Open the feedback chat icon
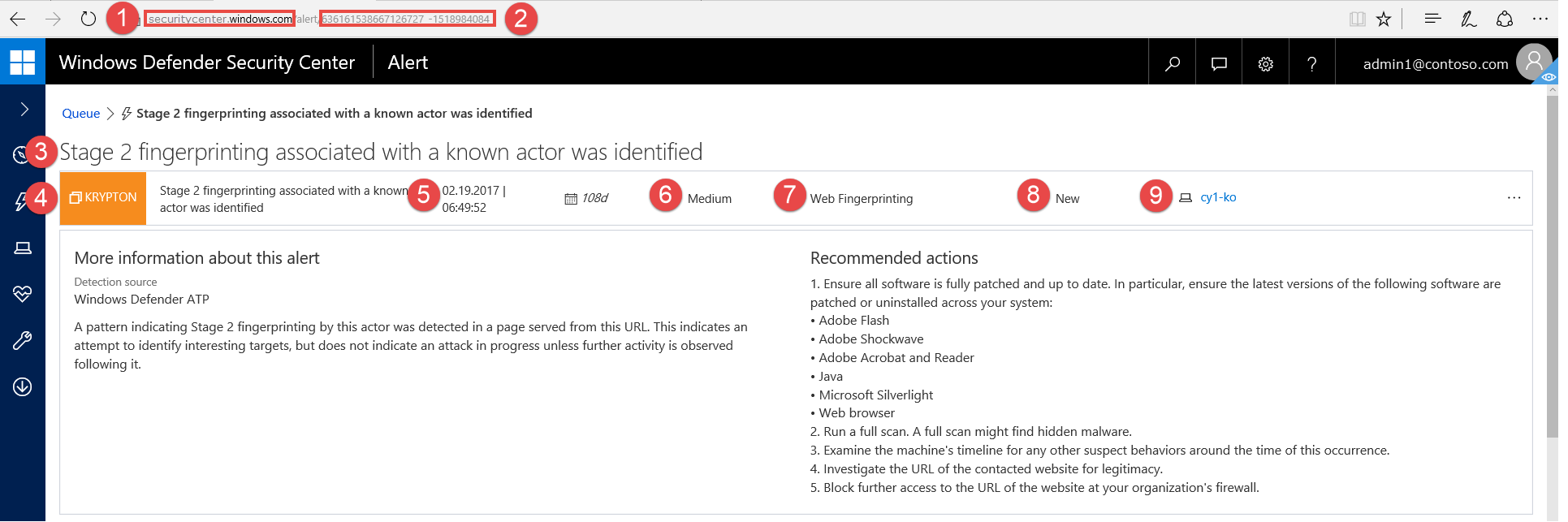 click(1219, 63)
